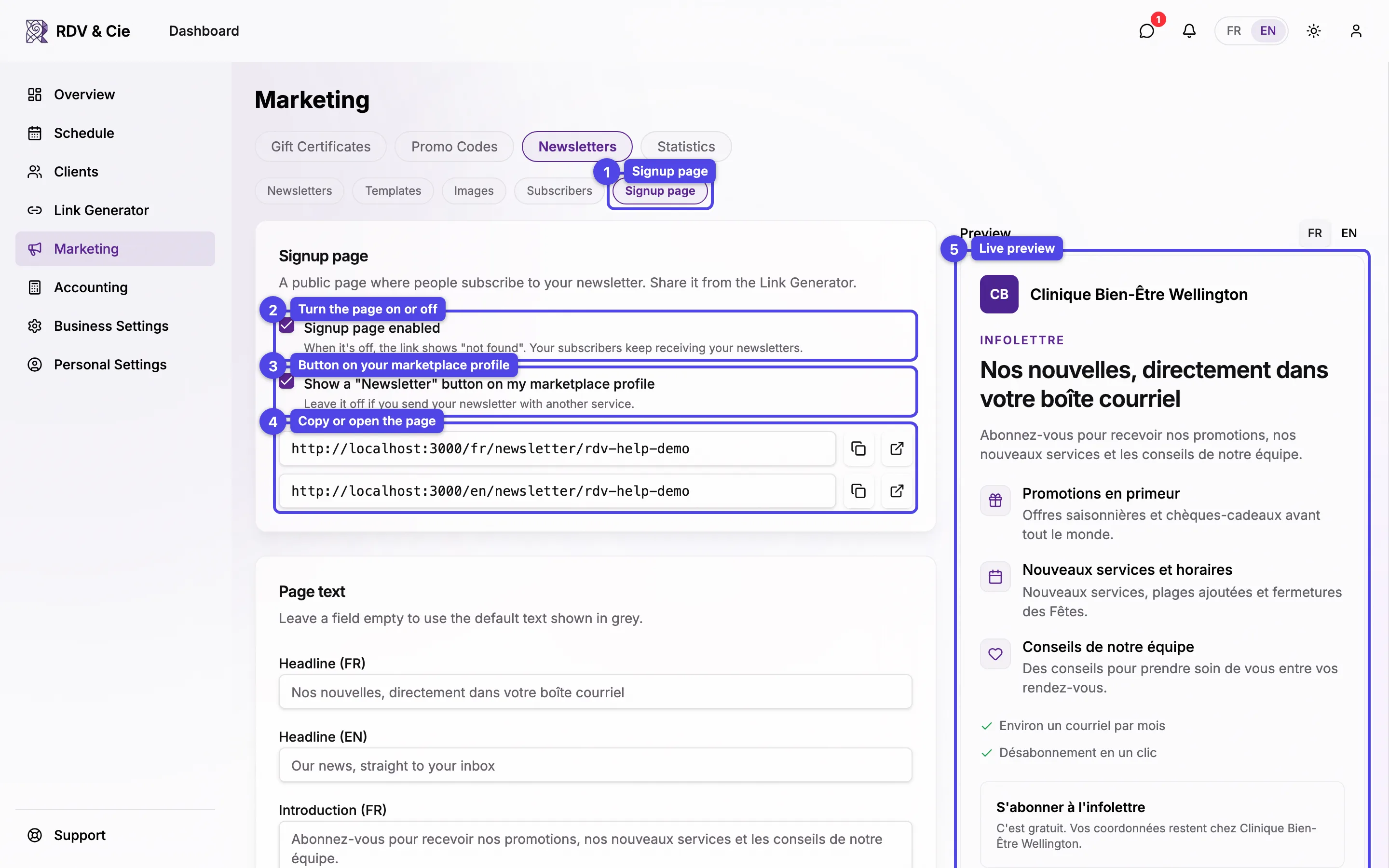The width and height of the screenshot is (1389, 868).
Task: Copy the English newsletter URL
Action: click(x=858, y=491)
